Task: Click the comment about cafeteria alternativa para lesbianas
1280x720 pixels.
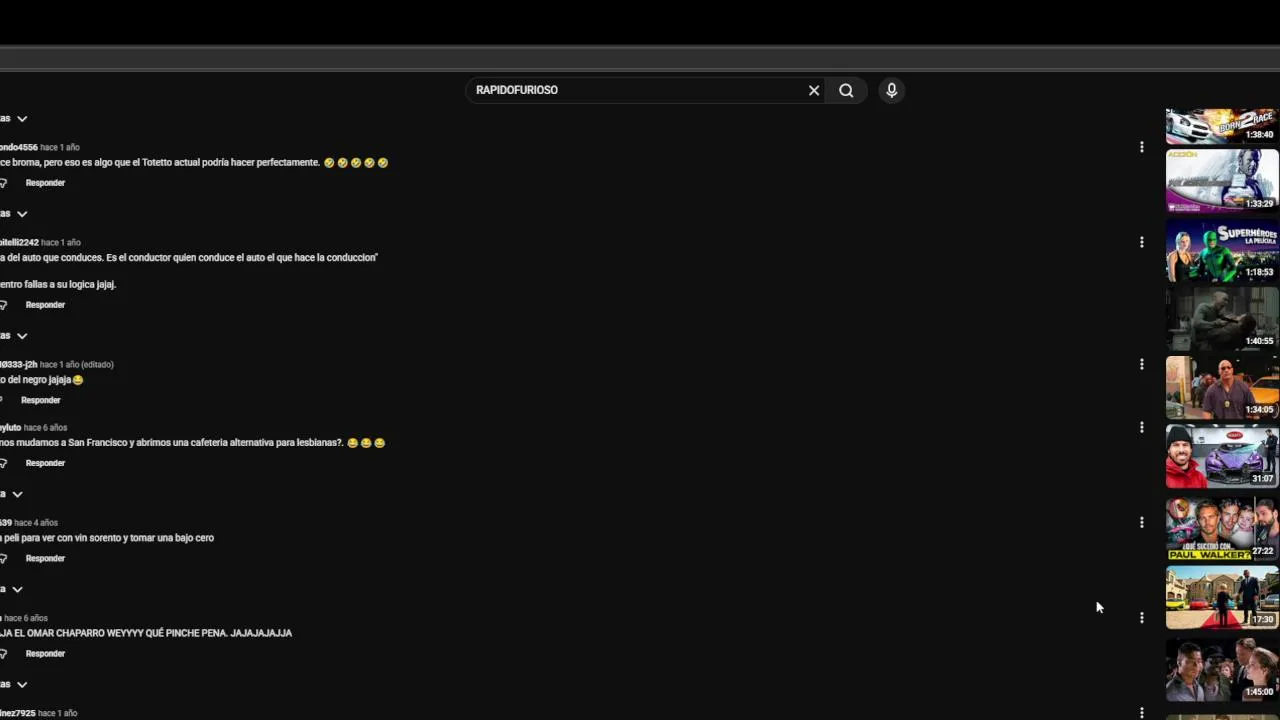Action: [193, 443]
